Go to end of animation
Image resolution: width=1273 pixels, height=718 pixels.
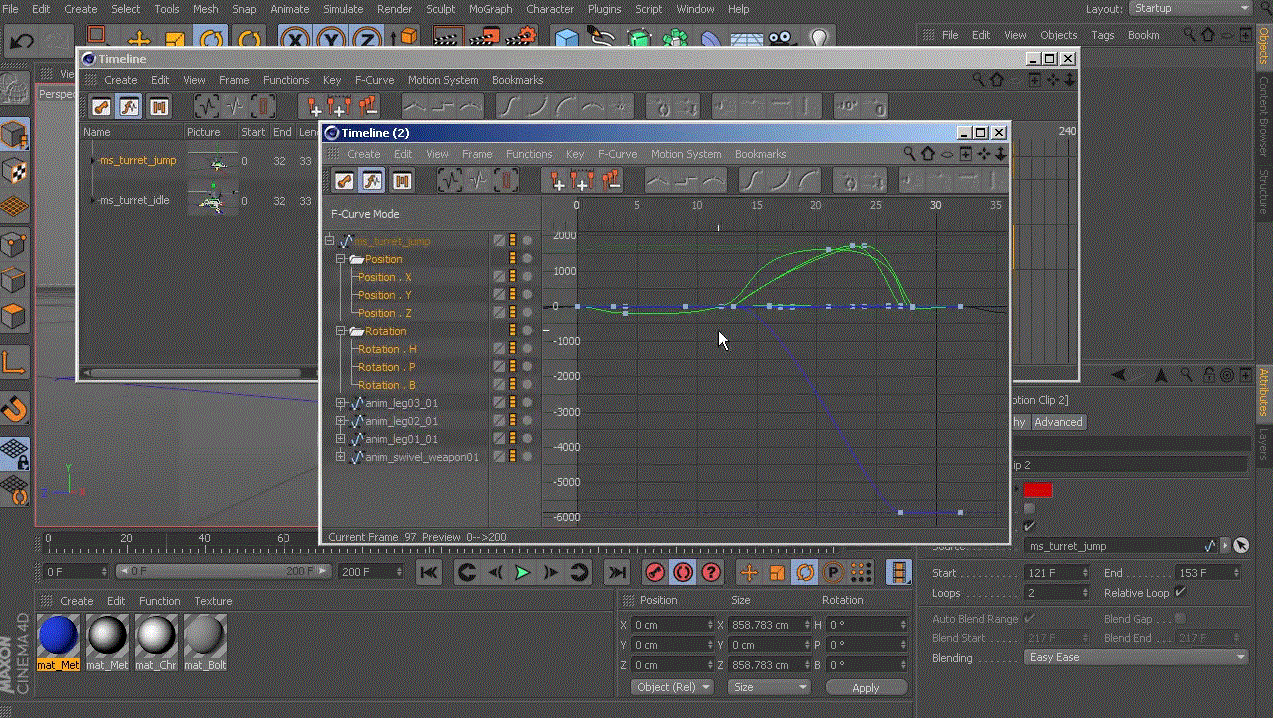pos(617,572)
